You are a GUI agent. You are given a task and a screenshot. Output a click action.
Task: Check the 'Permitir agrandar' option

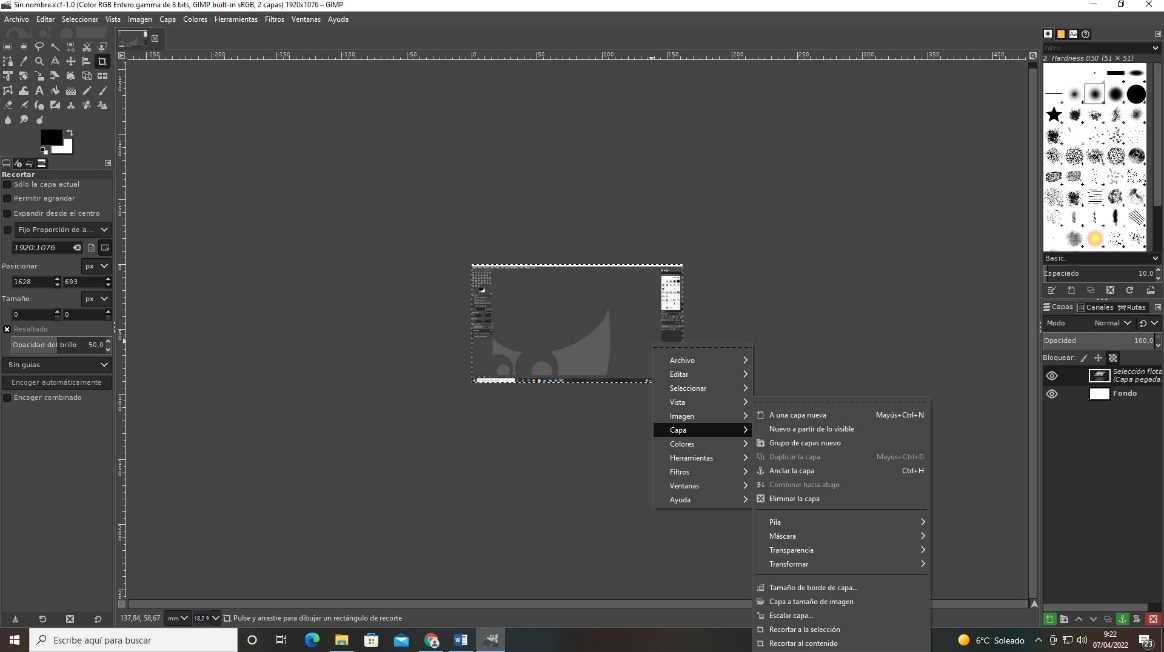[x=7, y=198]
